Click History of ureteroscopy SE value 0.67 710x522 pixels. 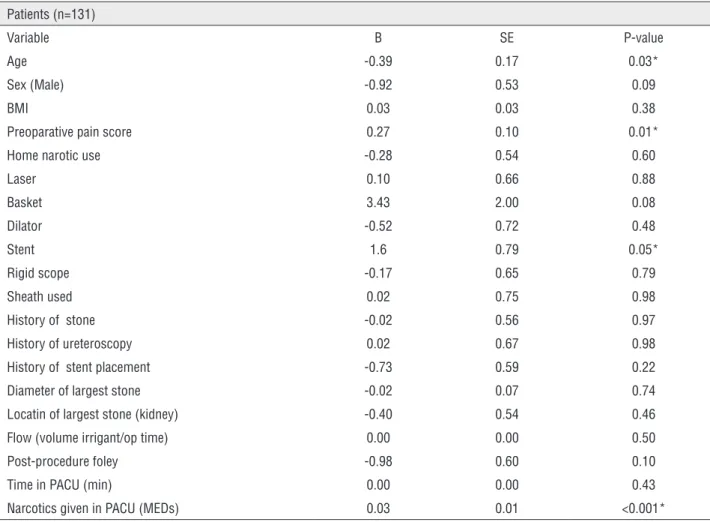(507, 344)
